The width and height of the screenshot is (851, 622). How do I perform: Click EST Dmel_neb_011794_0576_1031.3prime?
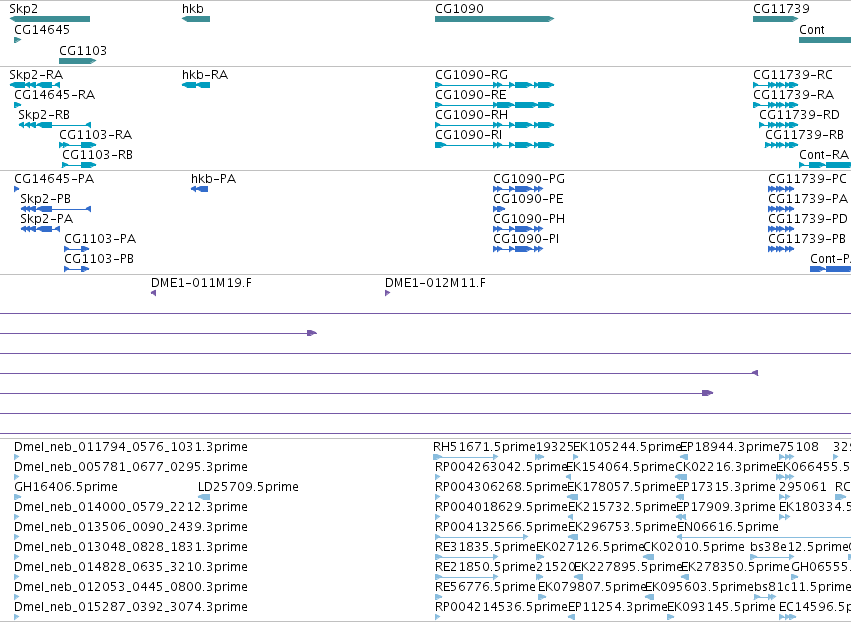(131, 447)
